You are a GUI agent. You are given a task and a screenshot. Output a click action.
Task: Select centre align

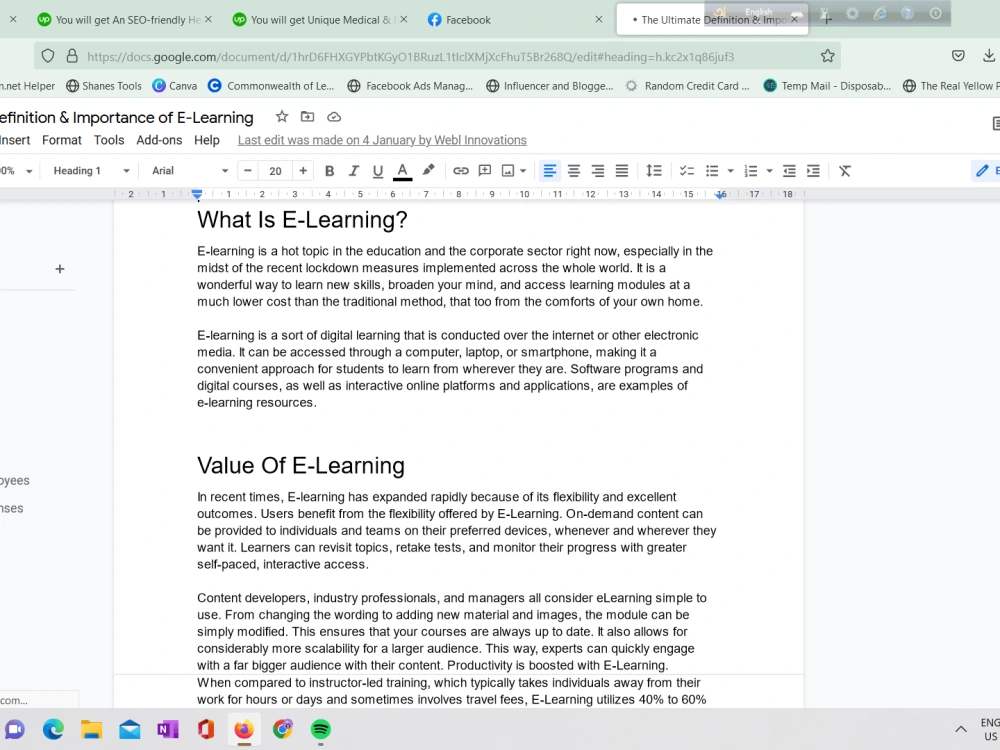573,171
